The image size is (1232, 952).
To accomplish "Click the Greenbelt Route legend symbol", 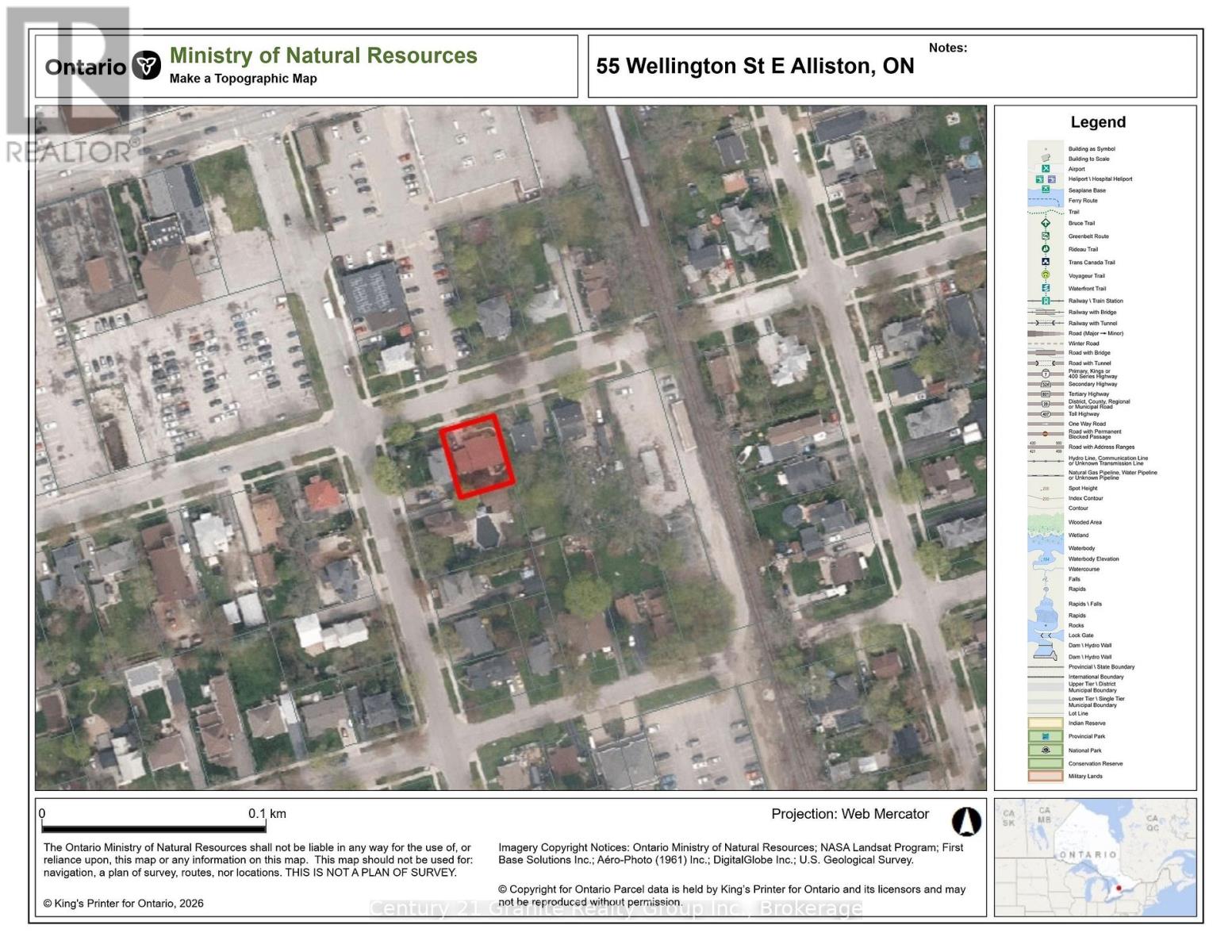I will pos(1046,236).
